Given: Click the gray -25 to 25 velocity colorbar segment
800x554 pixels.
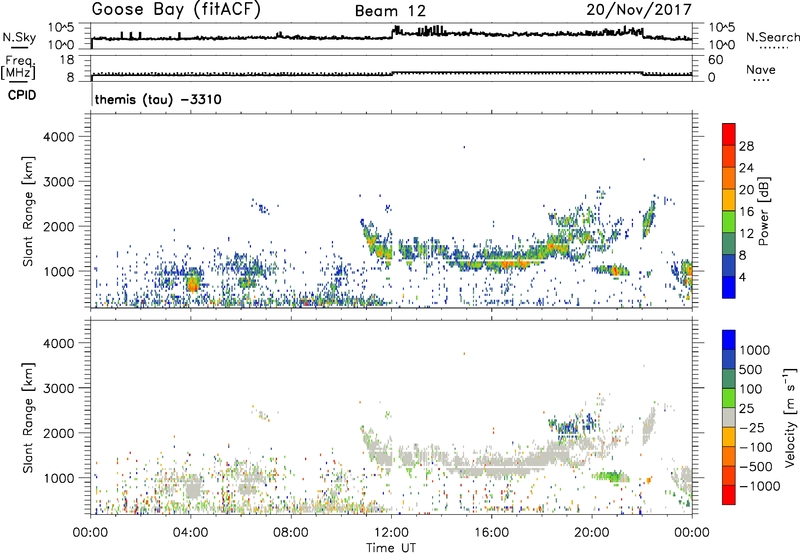Looking at the screenshot, I should [x=729, y=417].
